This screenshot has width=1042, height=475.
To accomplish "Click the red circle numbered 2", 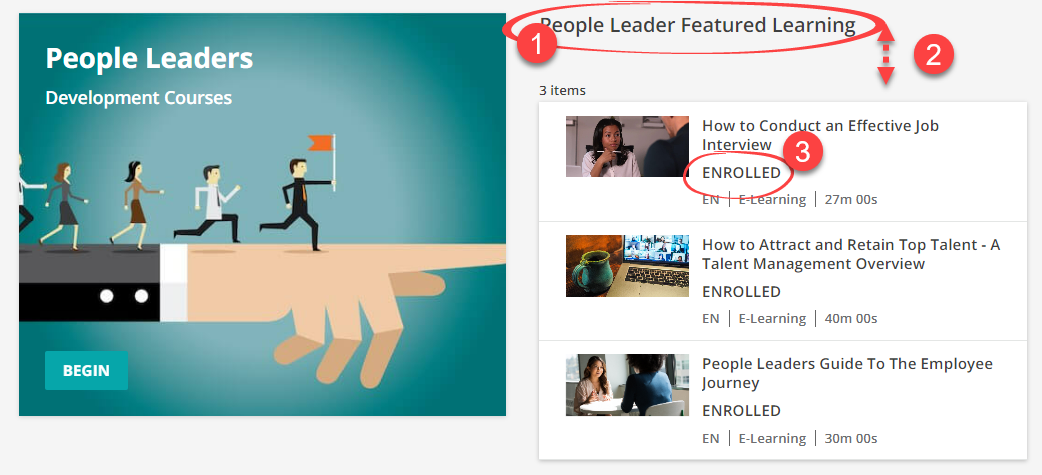I will coord(934,55).
